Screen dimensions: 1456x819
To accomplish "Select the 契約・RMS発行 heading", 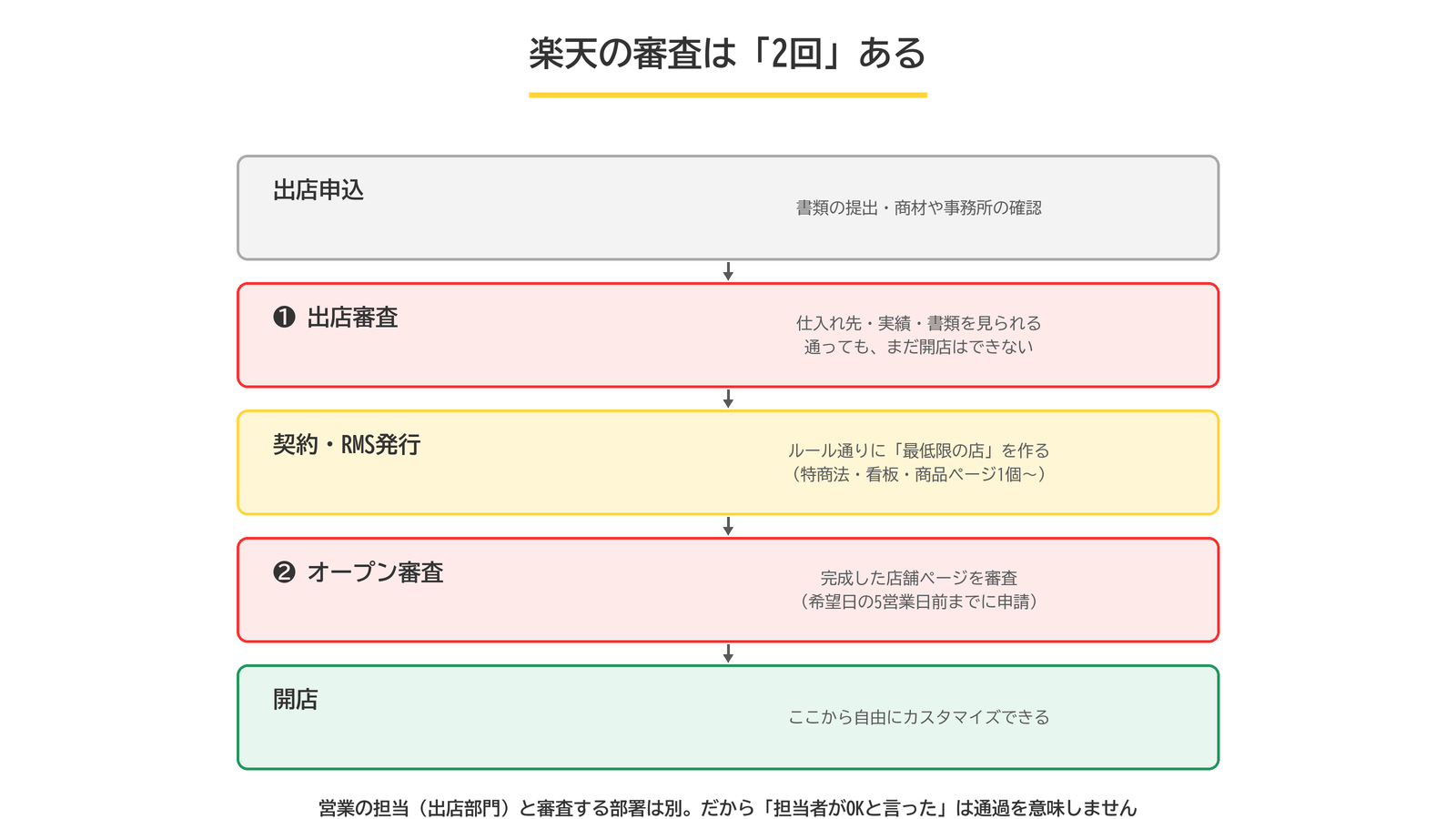I will [x=347, y=445].
